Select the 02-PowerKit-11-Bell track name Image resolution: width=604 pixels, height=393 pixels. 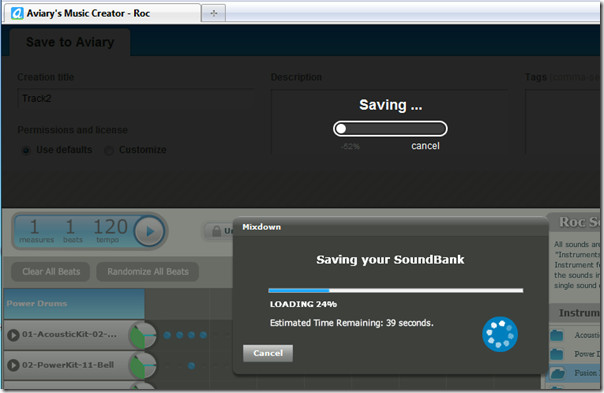pos(68,365)
